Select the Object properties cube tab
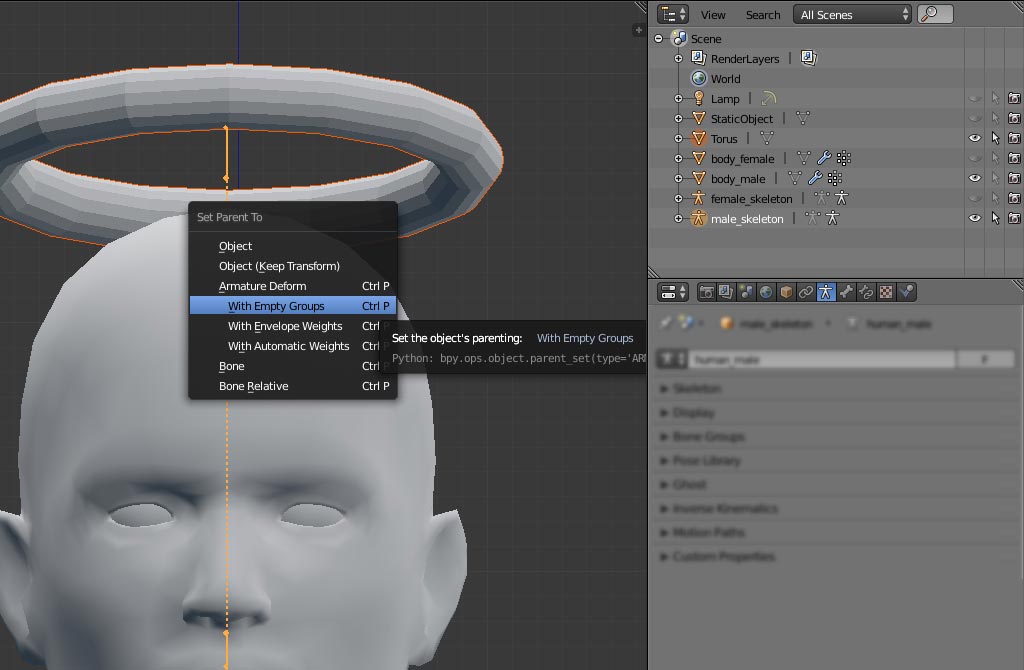Image resolution: width=1024 pixels, height=670 pixels. pyautogui.click(x=786, y=292)
